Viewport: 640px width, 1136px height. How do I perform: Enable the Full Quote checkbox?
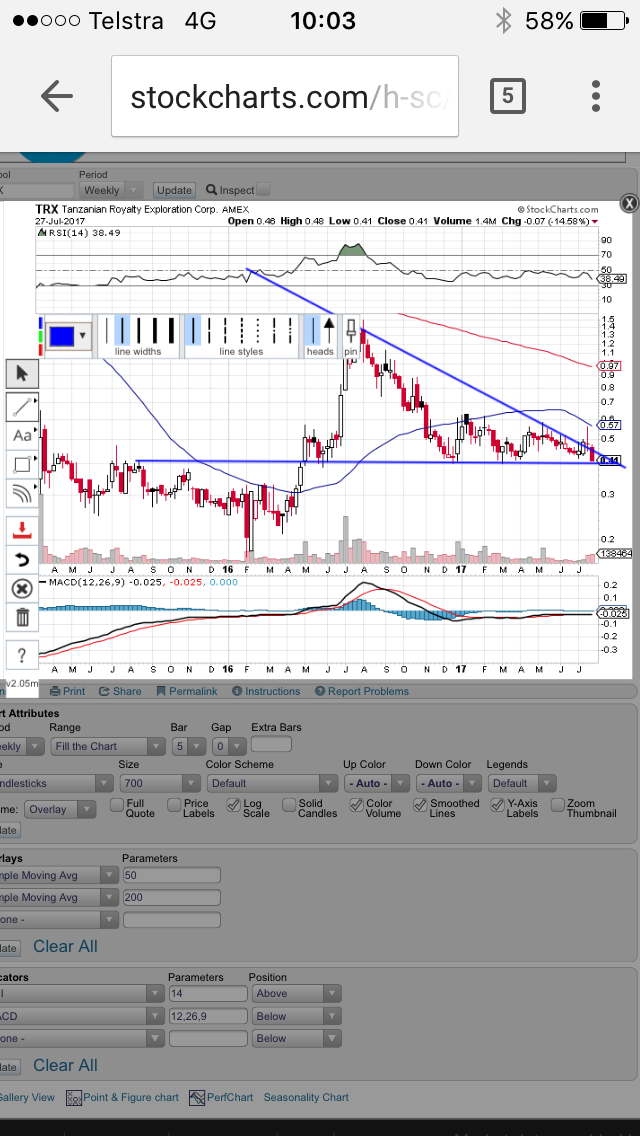click(x=117, y=804)
